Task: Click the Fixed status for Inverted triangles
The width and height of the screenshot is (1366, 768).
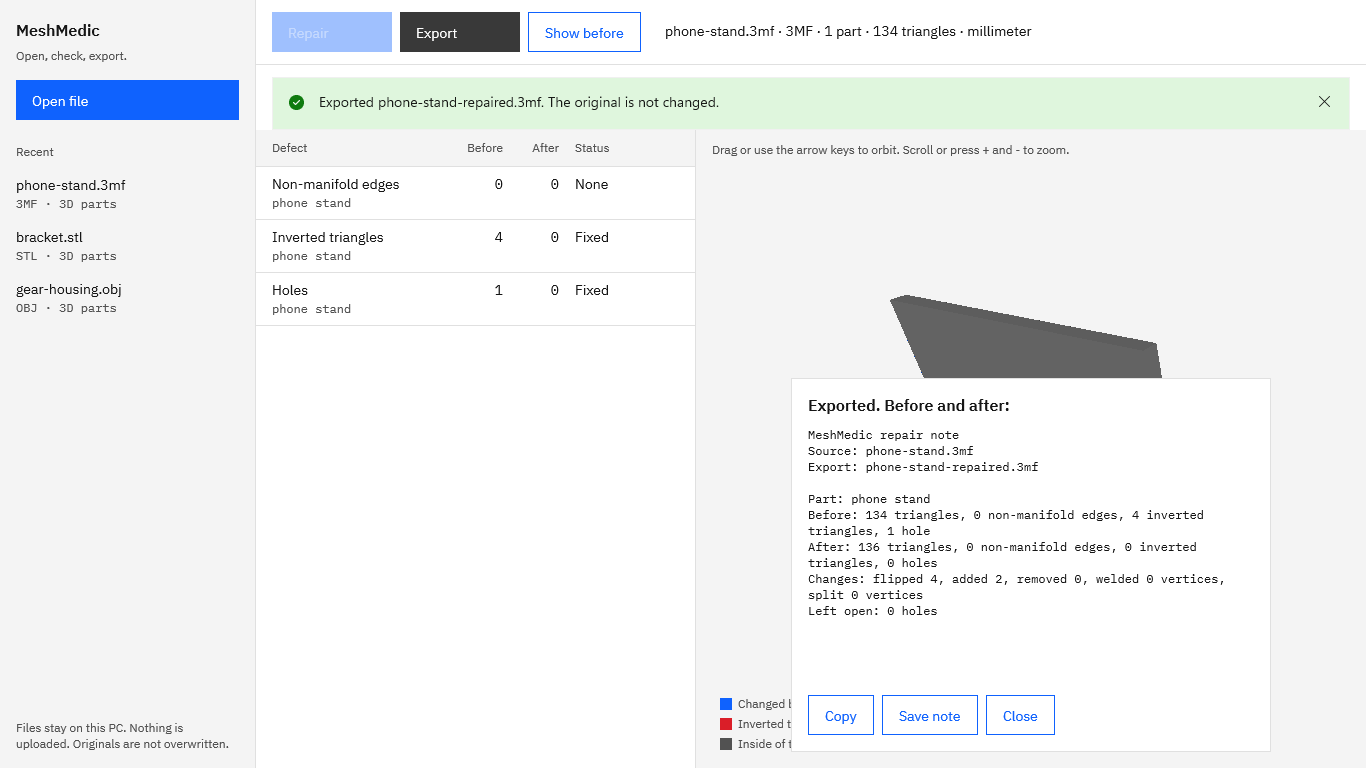Action: click(x=592, y=237)
